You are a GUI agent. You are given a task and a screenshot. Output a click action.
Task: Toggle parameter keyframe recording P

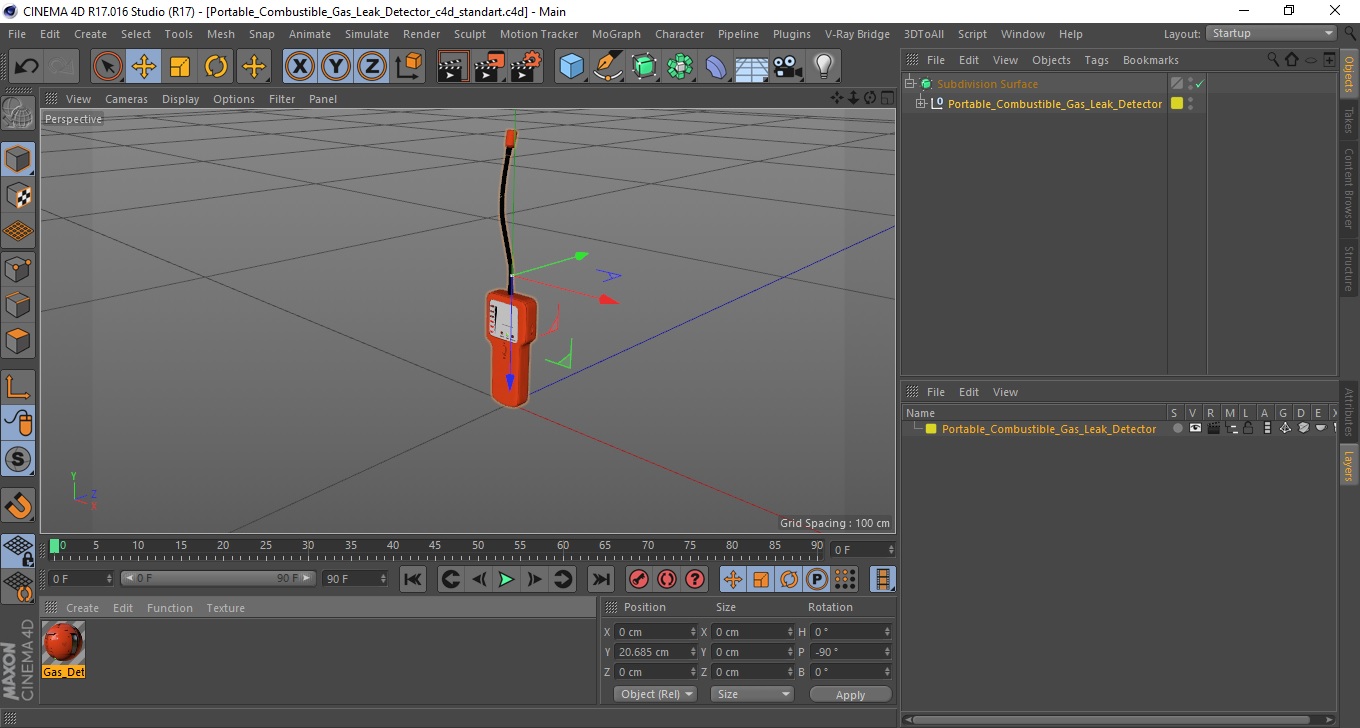tap(817, 579)
